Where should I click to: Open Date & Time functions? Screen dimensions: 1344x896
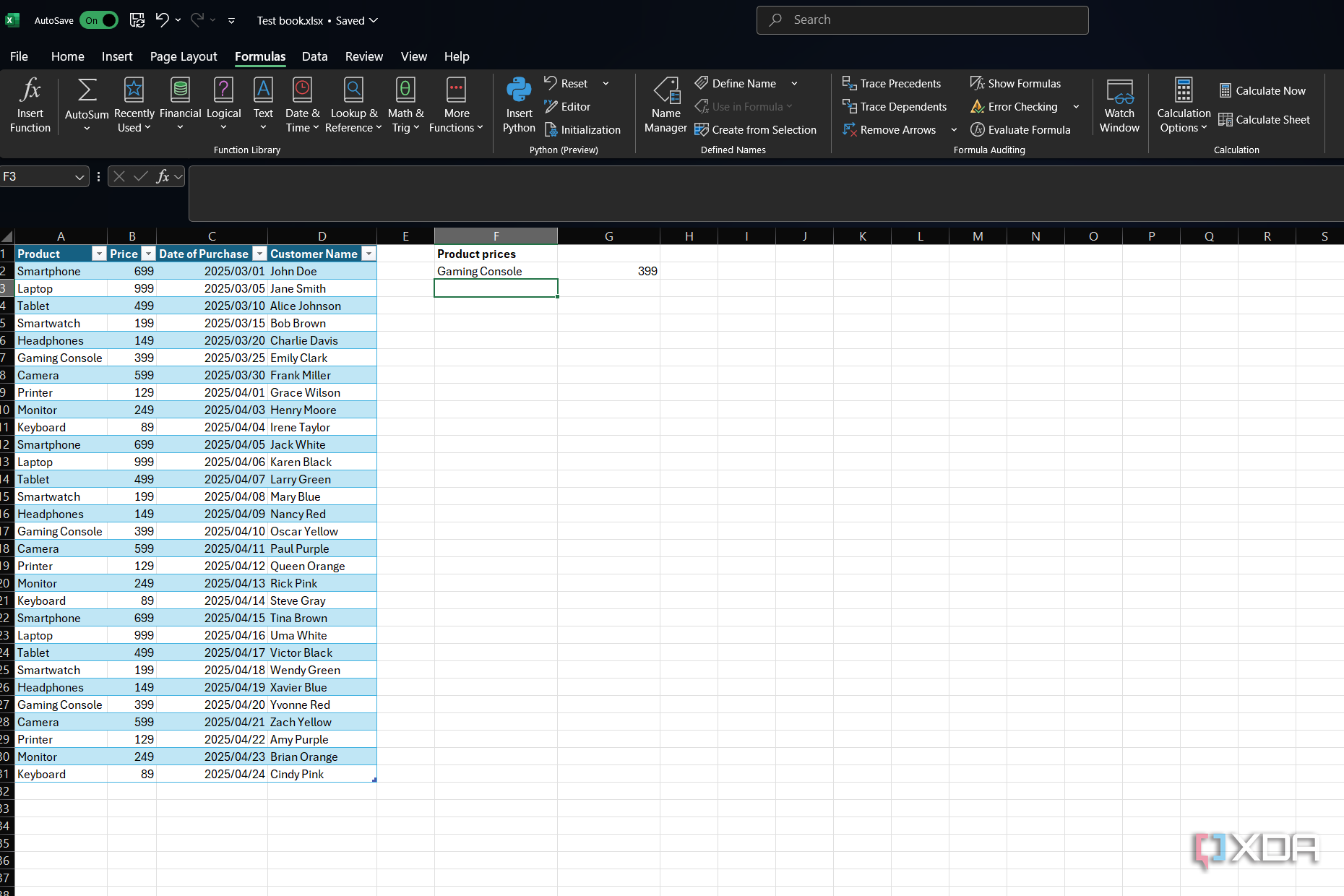(302, 105)
